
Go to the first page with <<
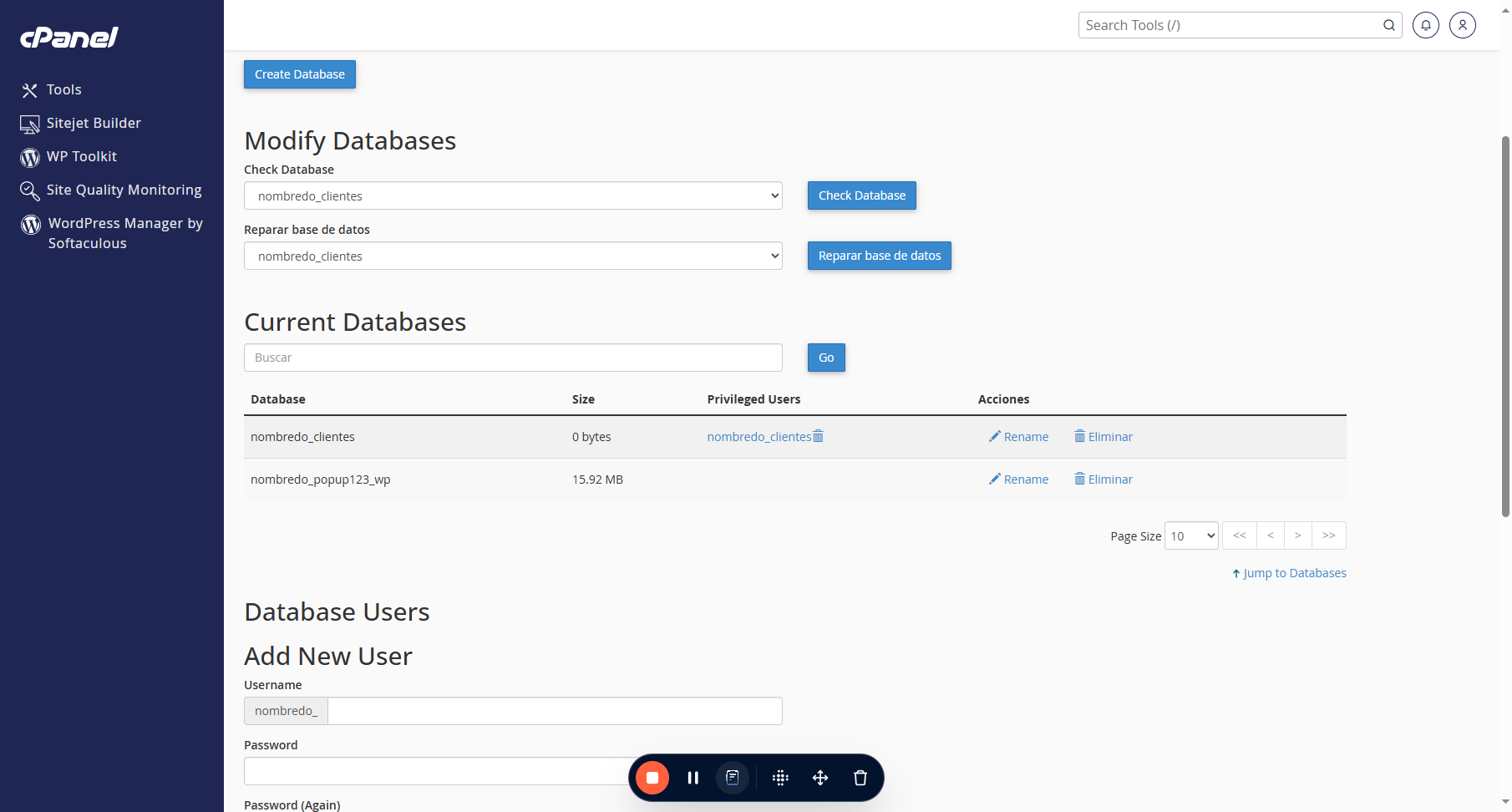pos(1240,535)
